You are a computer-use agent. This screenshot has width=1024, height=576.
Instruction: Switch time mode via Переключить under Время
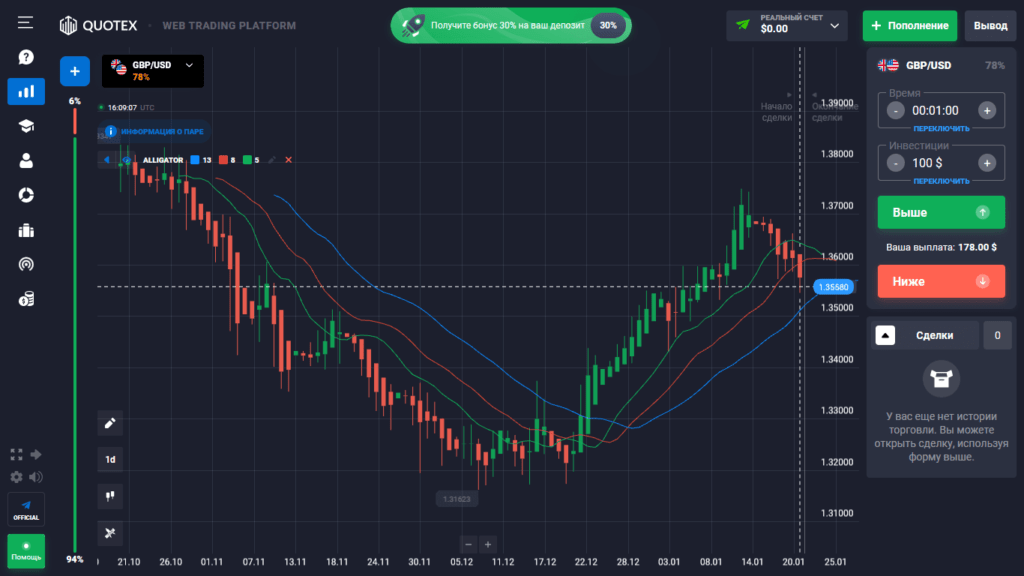coord(940,129)
